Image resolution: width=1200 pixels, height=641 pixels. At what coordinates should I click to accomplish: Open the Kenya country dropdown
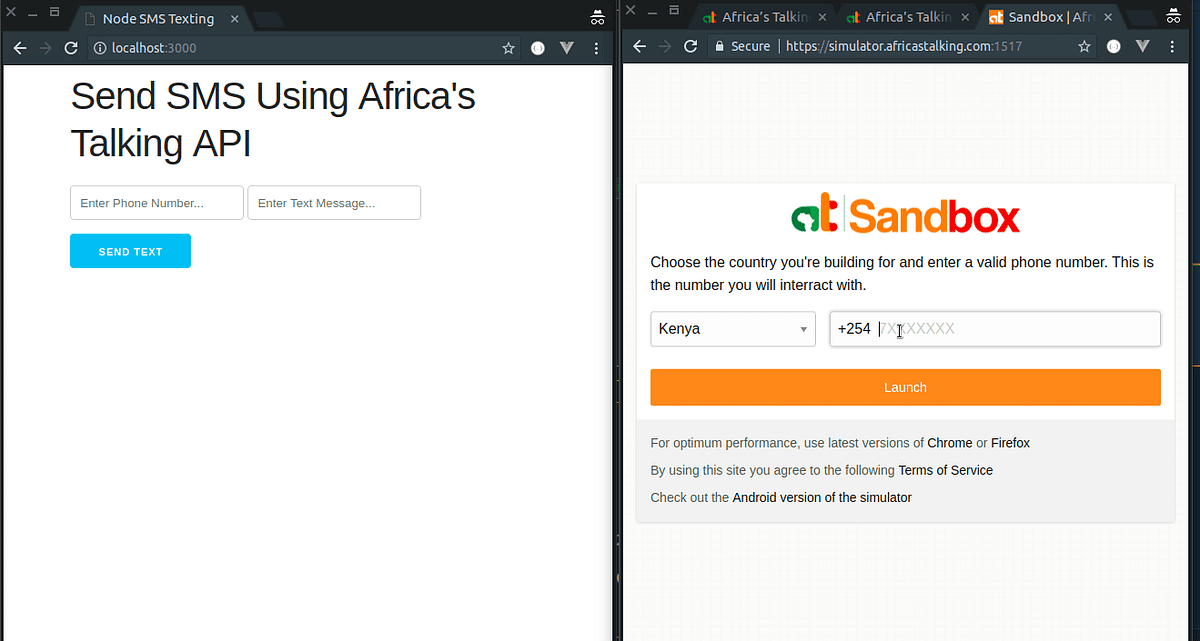(x=732, y=328)
